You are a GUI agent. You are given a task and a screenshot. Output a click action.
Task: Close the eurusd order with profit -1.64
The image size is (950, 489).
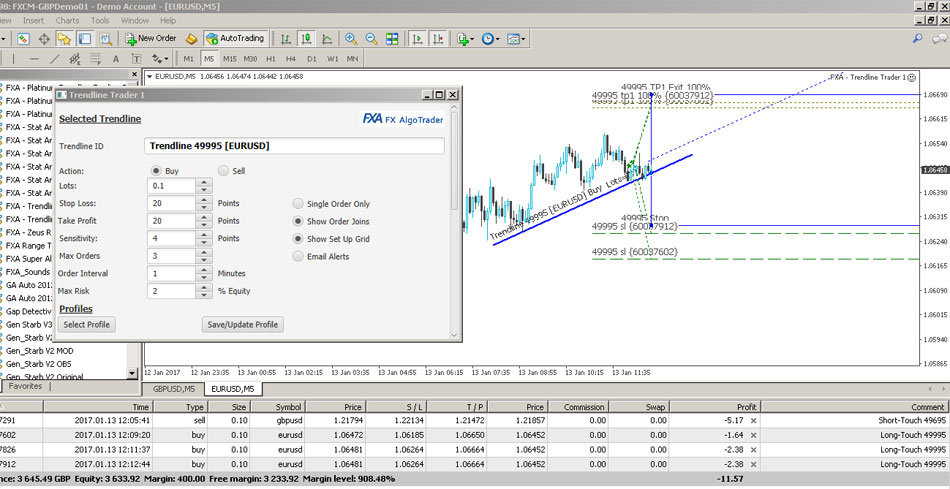(754, 435)
